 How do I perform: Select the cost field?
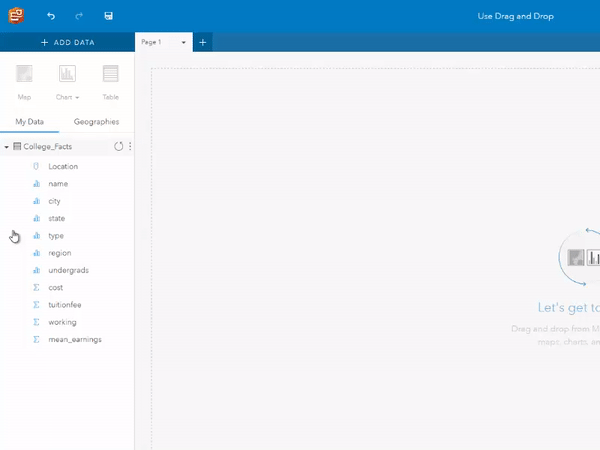55,288
